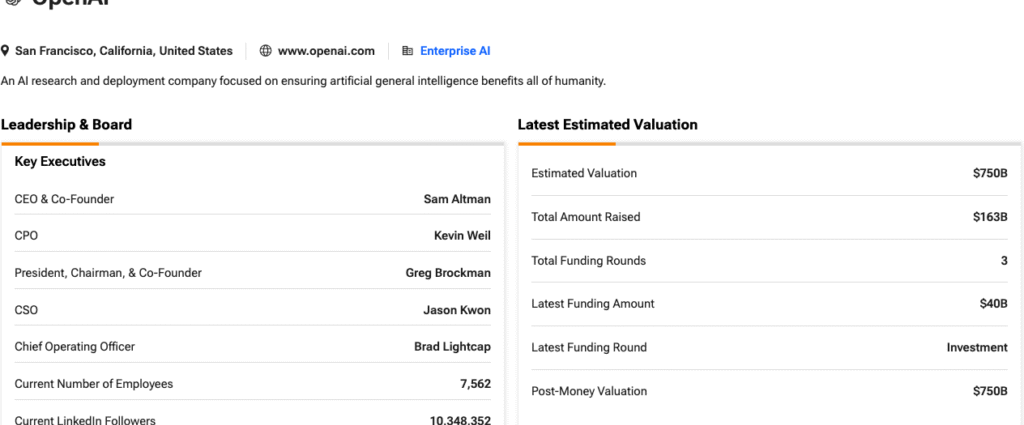Click Sam Altman's name
1024x425 pixels.
click(457, 199)
